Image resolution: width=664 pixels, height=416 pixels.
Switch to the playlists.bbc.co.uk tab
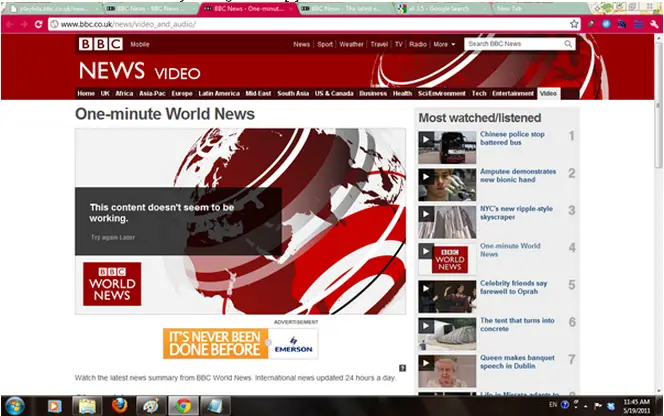coord(53,8)
